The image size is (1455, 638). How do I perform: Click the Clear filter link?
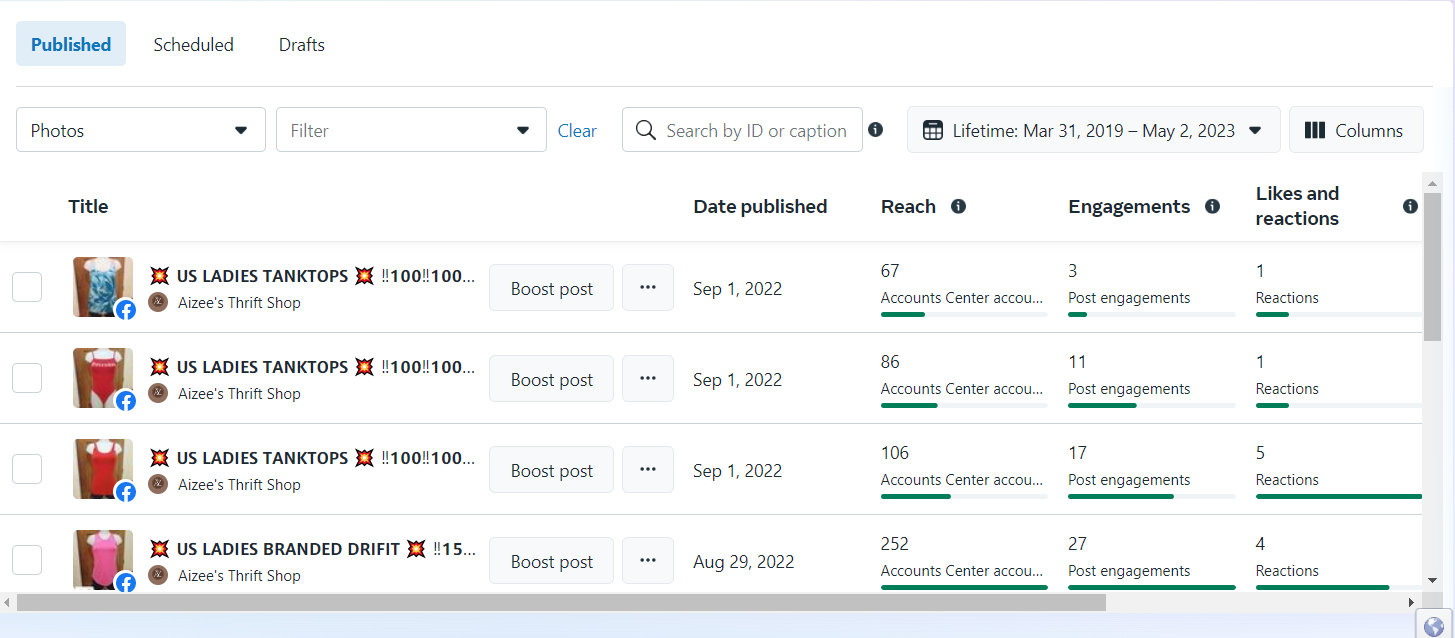click(577, 131)
